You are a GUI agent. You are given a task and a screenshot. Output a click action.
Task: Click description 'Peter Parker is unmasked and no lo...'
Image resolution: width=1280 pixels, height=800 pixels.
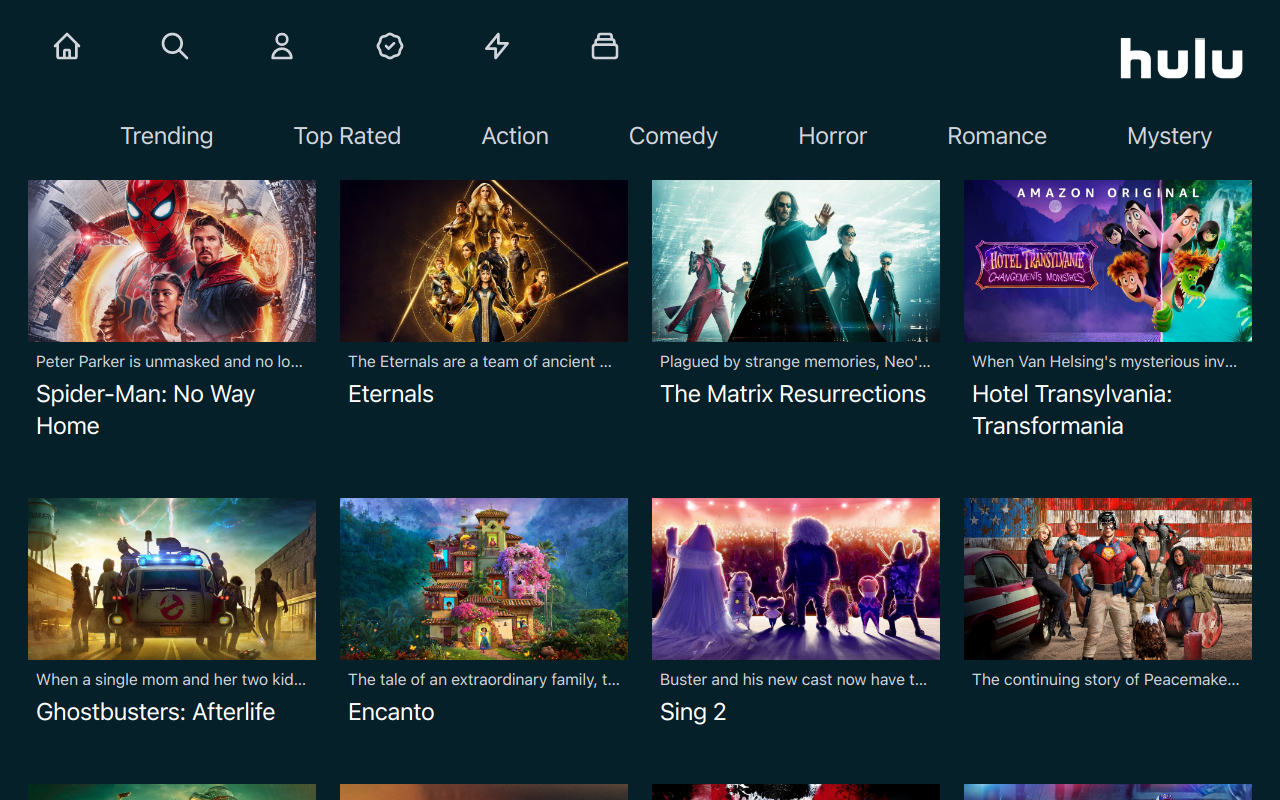click(169, 361)
